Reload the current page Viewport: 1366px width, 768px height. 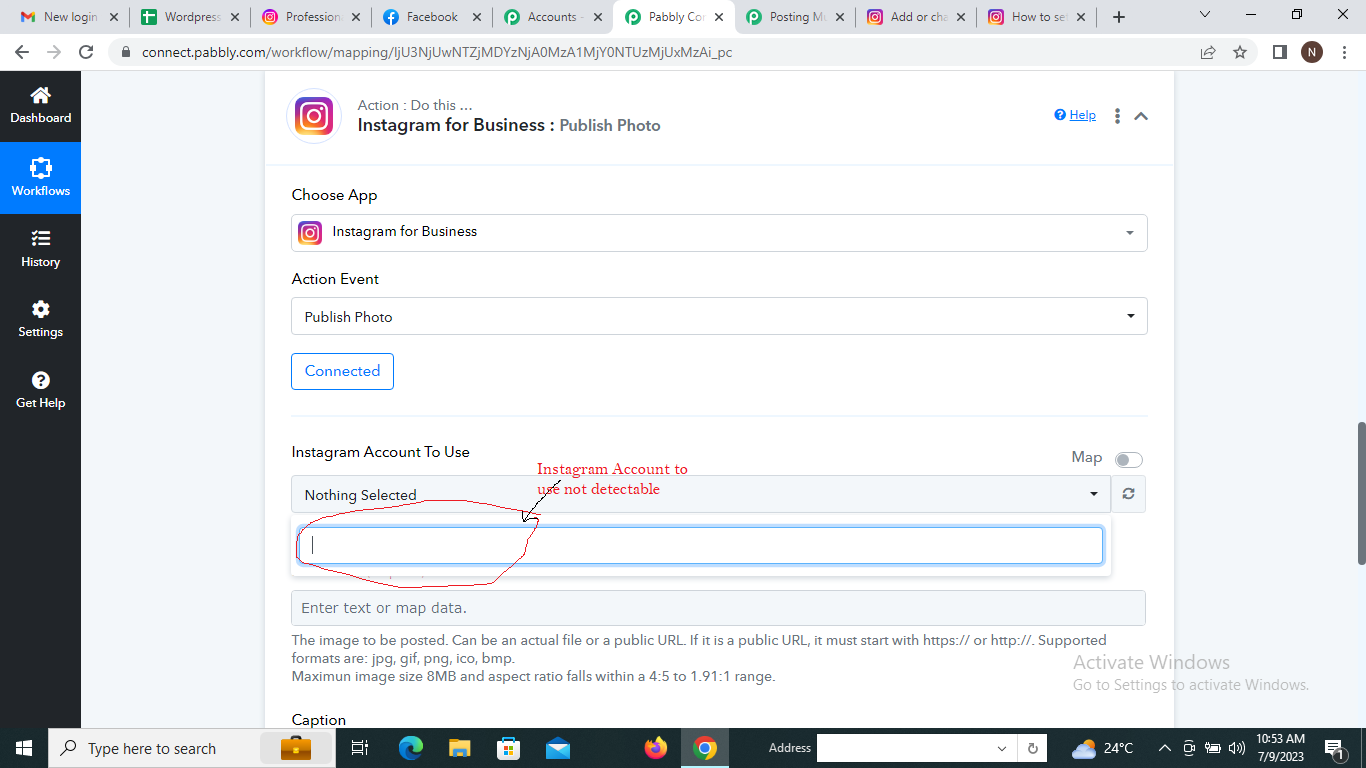86,52
